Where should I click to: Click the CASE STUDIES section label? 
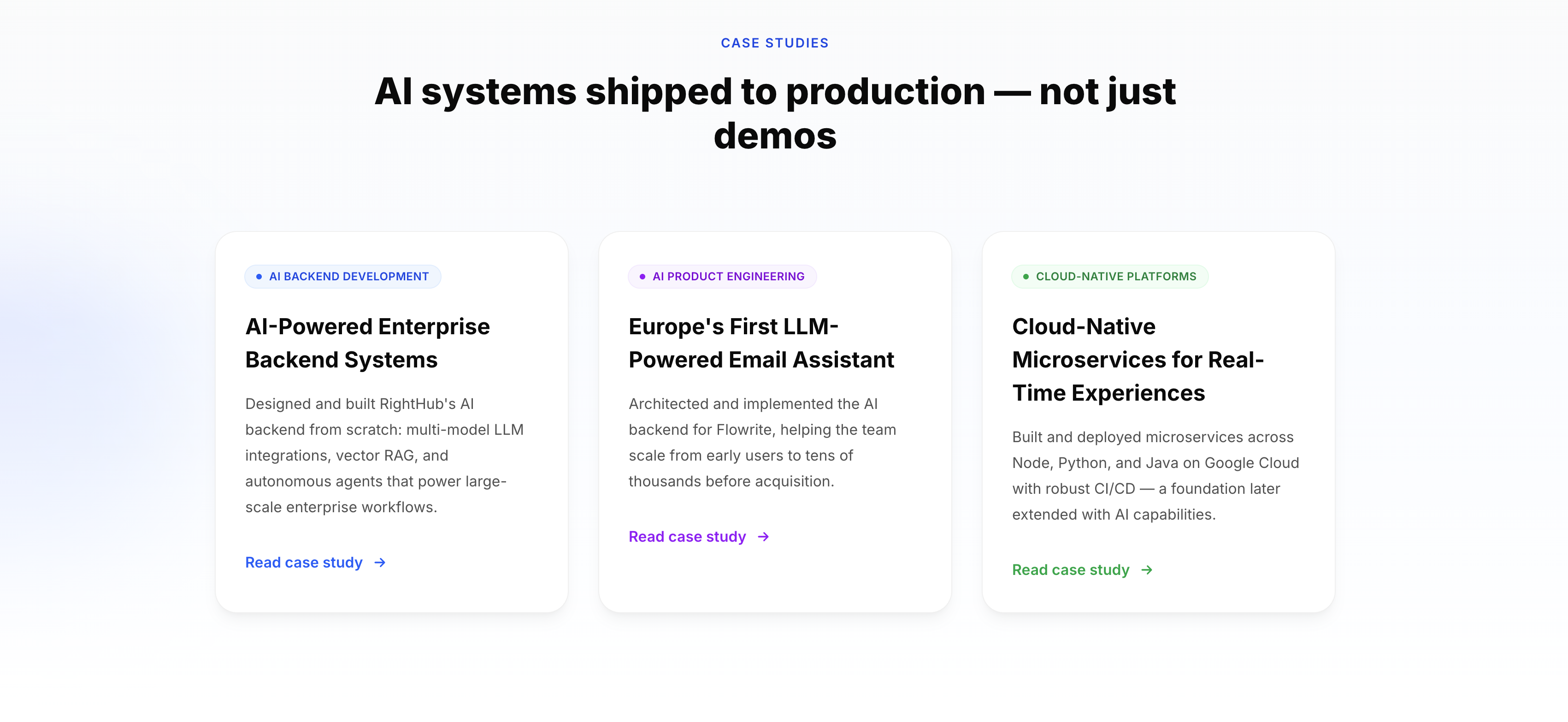pyautogui.click(x=774, y=43)
